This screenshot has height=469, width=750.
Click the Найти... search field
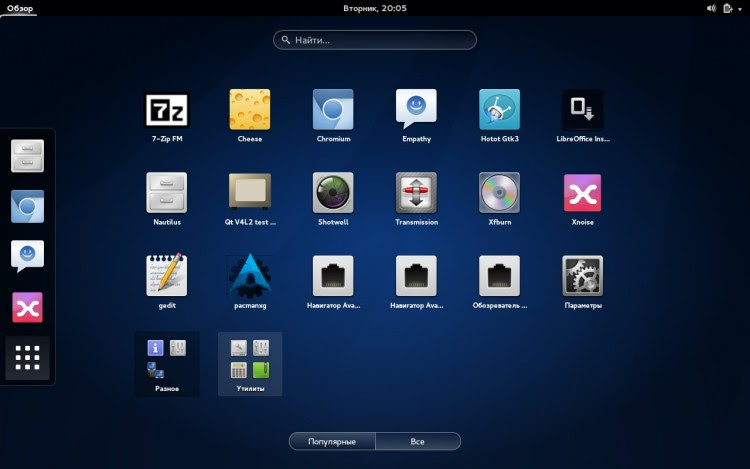375,40
